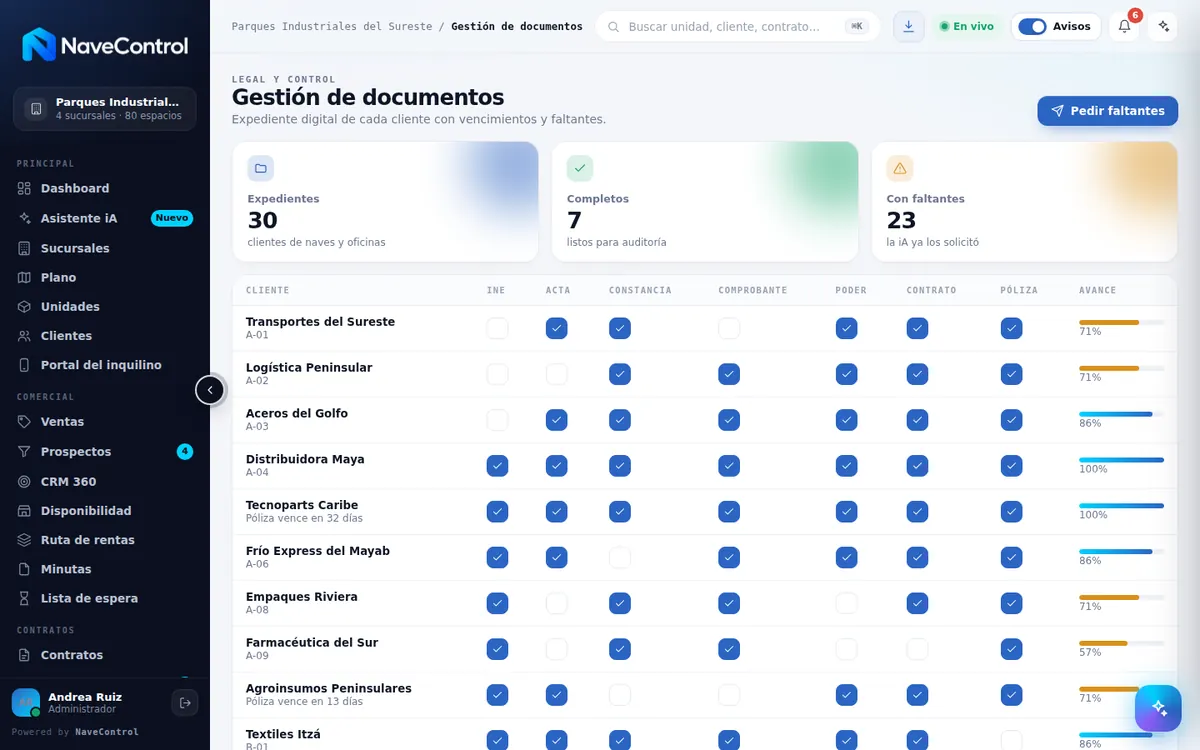This screenshot has width=1200, height=750.
Task: Click the Ruta de rentas layers icon
Action: point(25,540)
